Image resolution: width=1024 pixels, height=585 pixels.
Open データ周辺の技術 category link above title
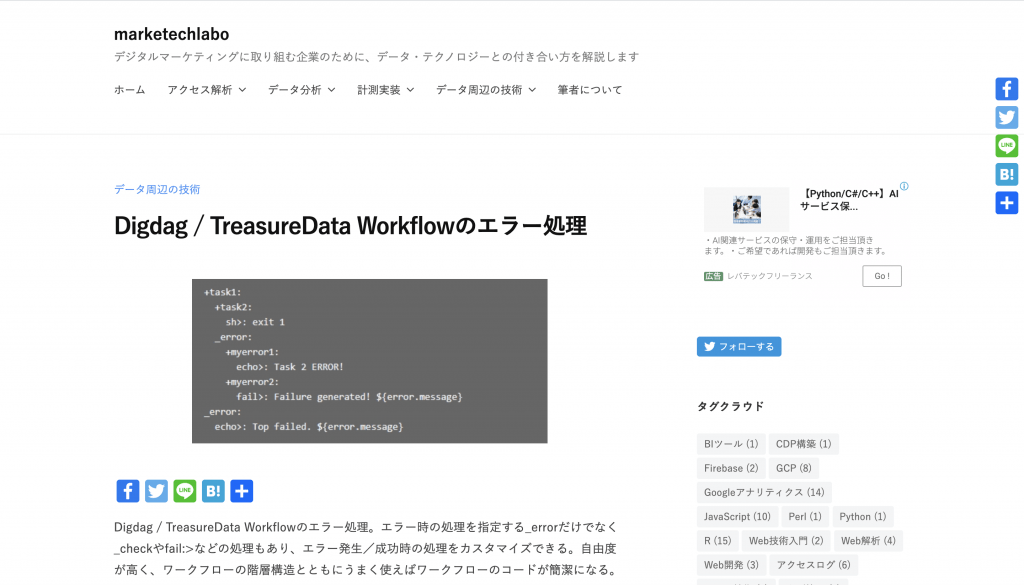click(157, 189)
